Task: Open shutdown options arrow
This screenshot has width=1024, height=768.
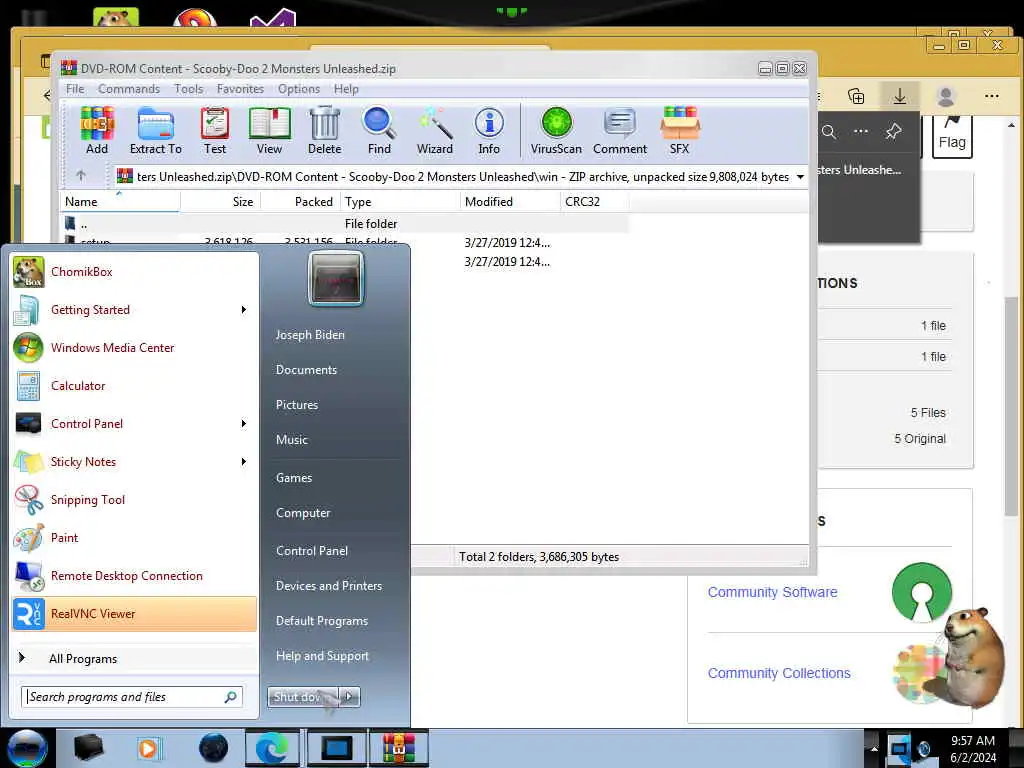Action: pos(349,697)
